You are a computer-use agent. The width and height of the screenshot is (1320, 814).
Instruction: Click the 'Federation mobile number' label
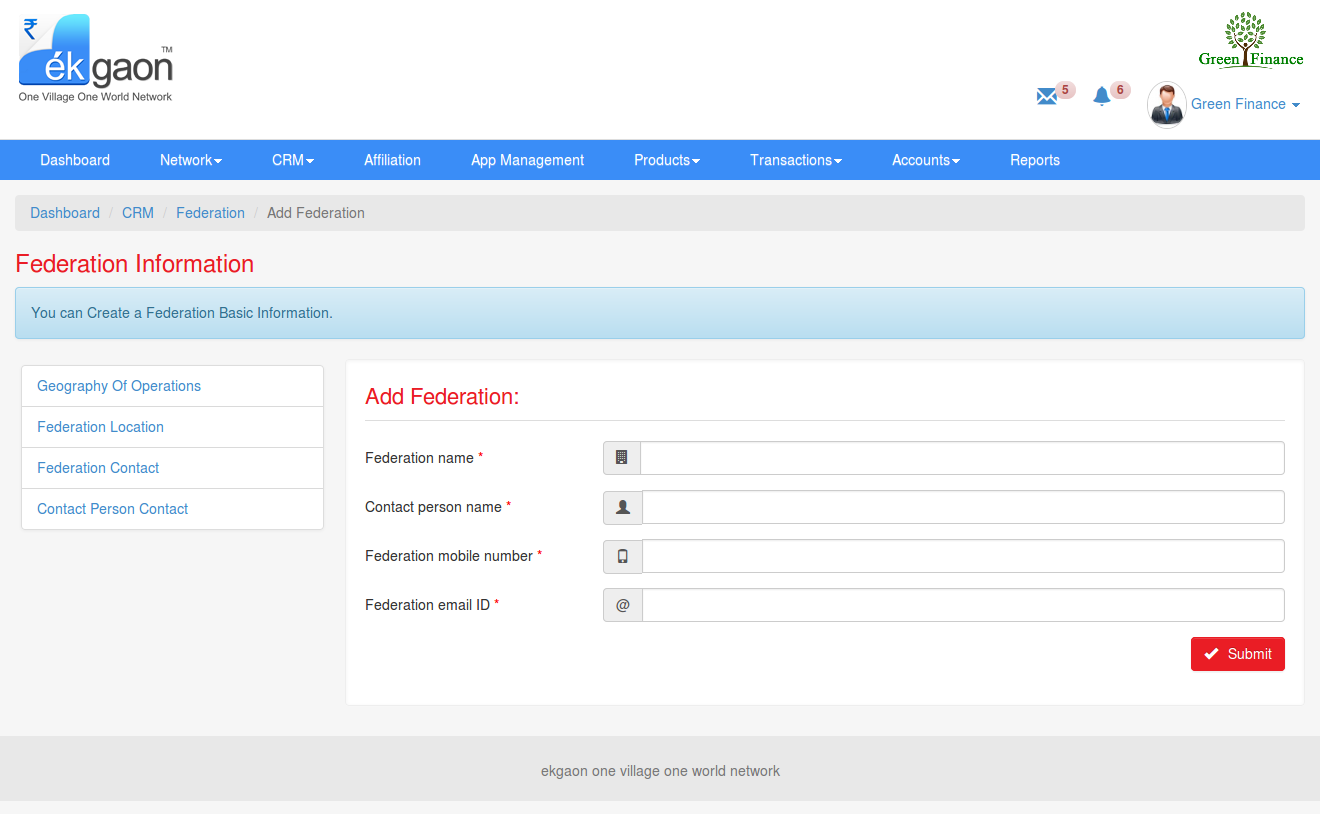449,556
